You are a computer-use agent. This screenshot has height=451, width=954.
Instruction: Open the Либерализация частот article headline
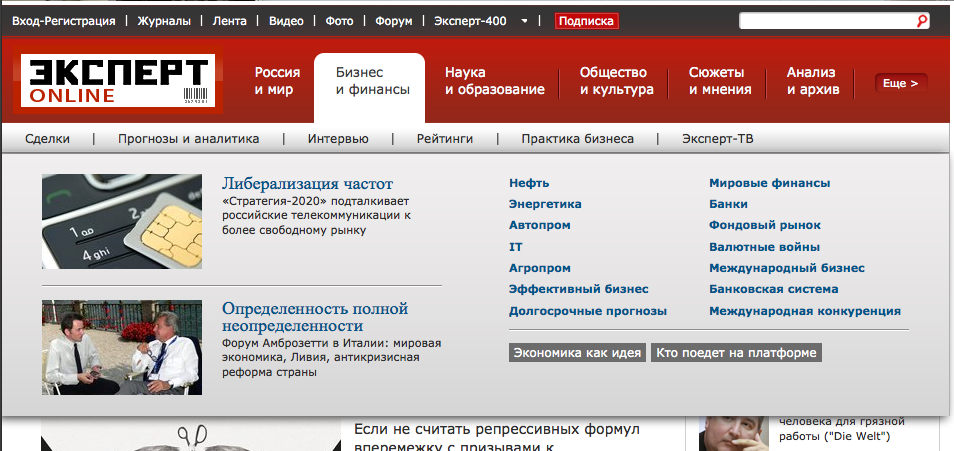coord(307,184)
